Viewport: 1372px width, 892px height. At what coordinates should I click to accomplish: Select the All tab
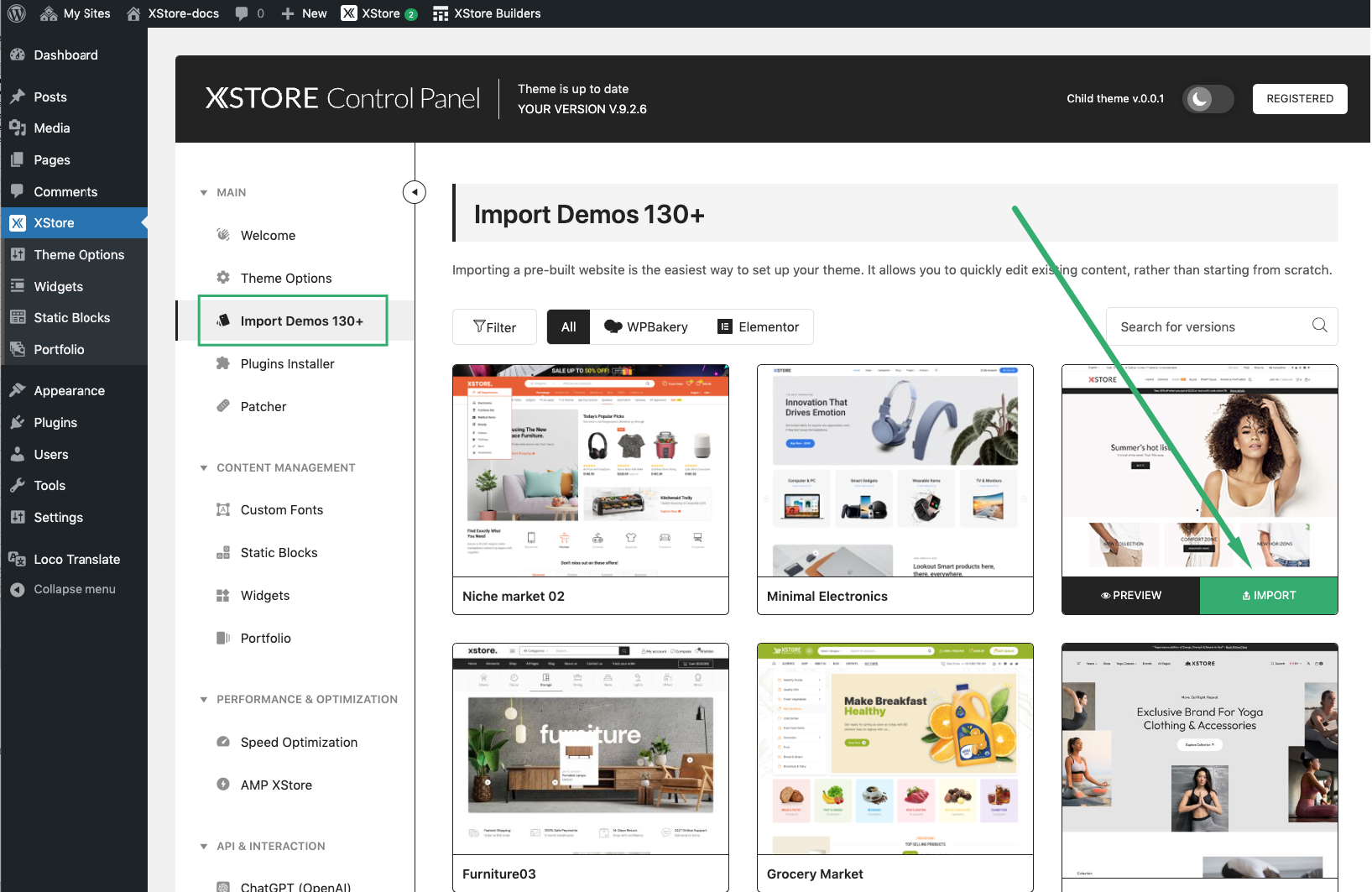point(568,327)
